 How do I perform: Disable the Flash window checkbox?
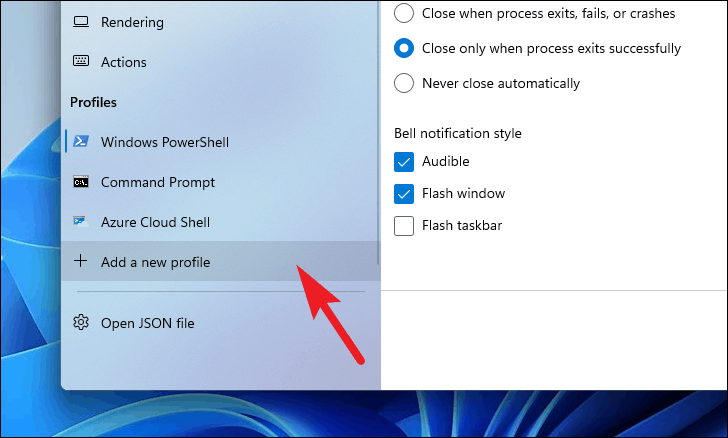[x=403, y=194]
